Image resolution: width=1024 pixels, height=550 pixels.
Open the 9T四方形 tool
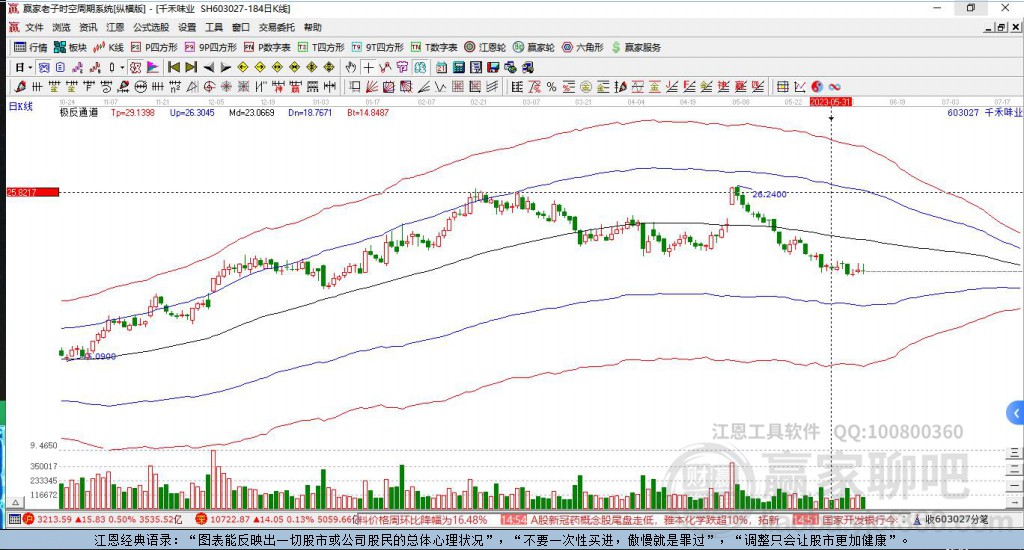(377, 47)
